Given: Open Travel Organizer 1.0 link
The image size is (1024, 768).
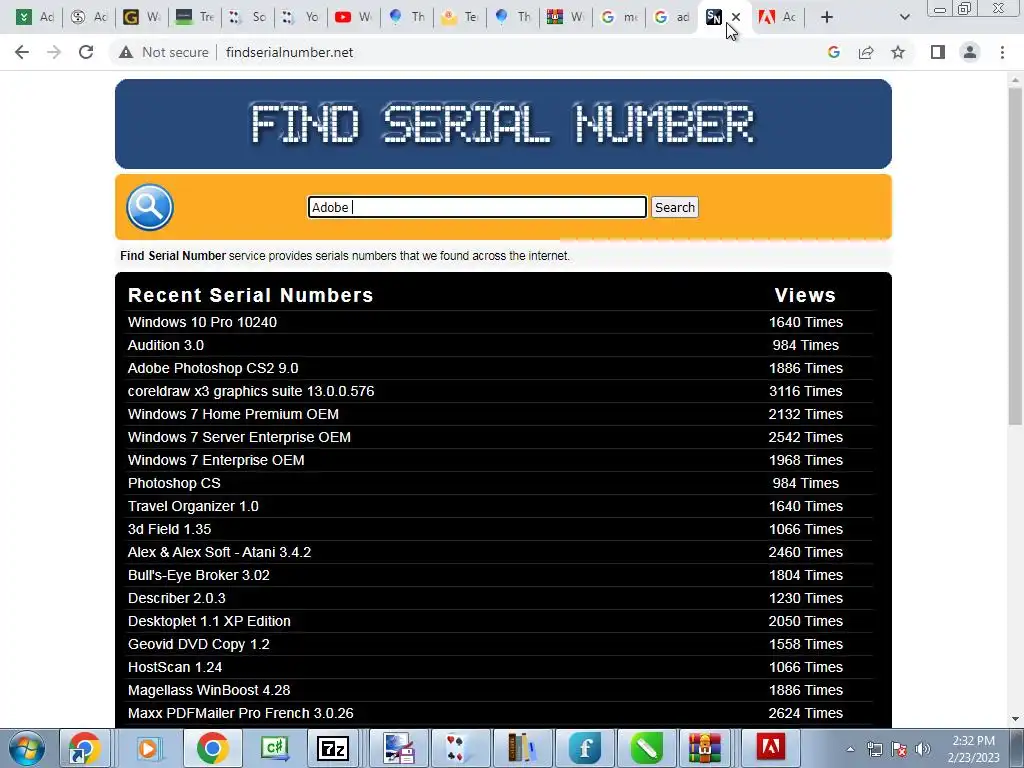Looking at the screenshot, I should [x=193, y=506].
